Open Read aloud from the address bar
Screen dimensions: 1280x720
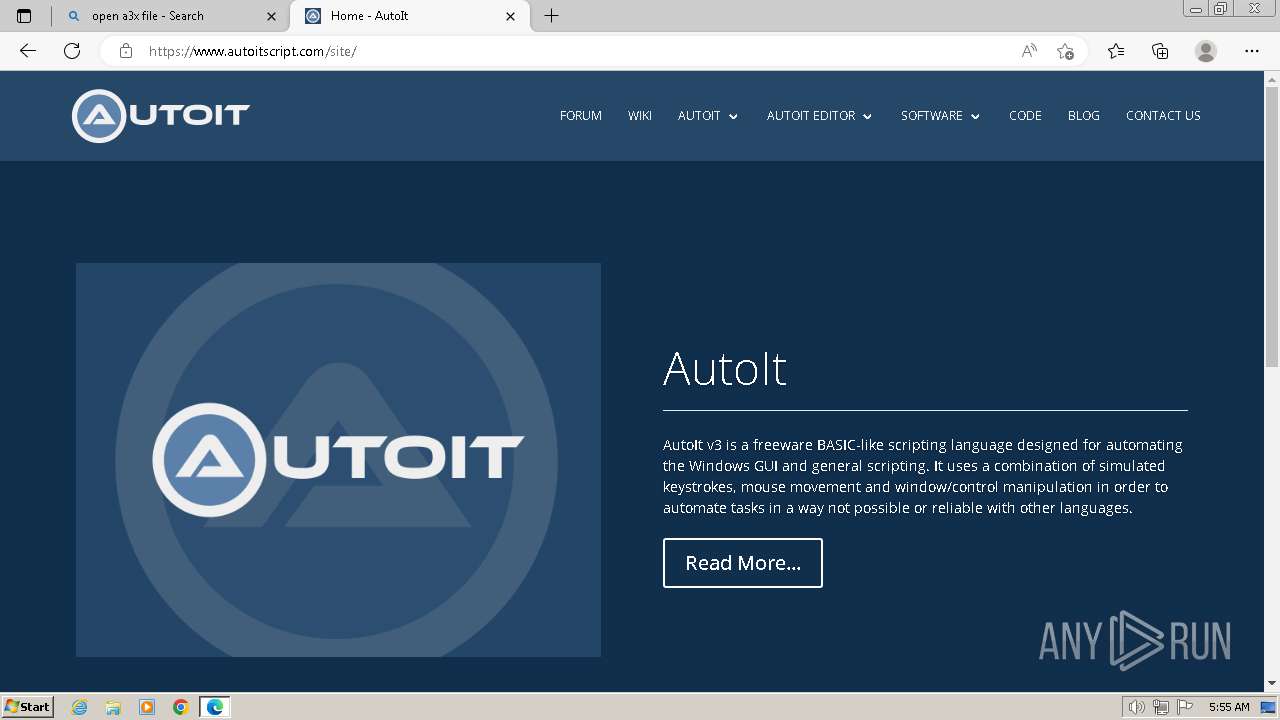(1029, 51)
